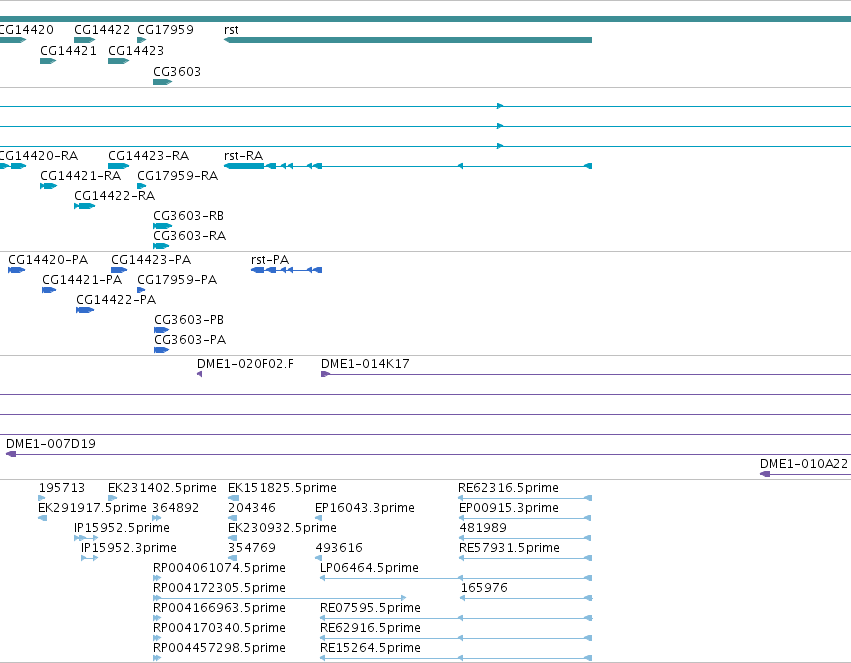Click the RP004061074.5prime EST label
The height and width of the screenshot is (663, 851).
219,569
